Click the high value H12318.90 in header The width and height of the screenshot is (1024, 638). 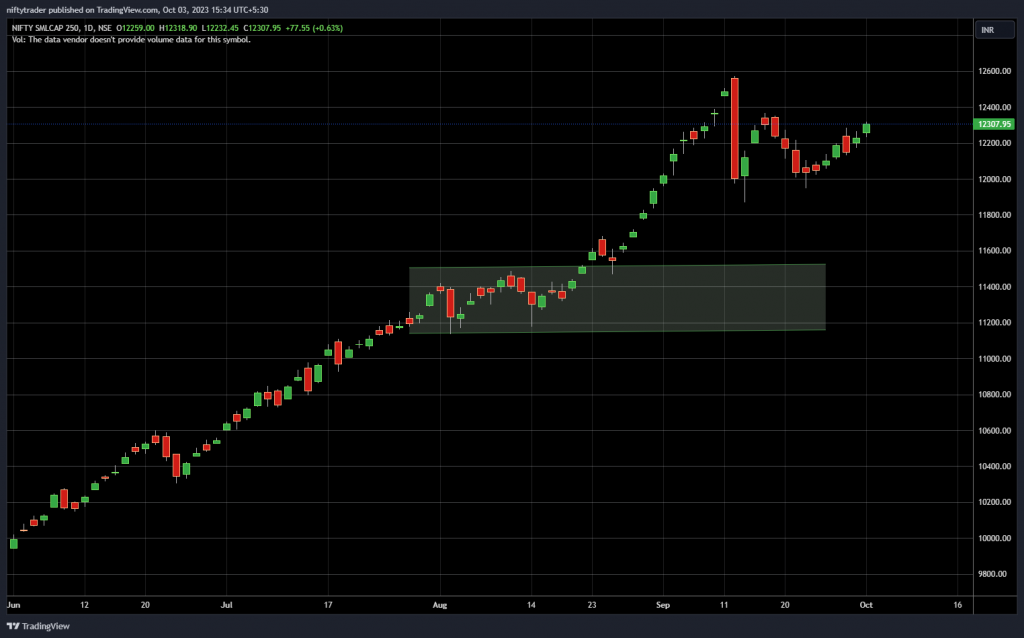(x=178, y=28)
